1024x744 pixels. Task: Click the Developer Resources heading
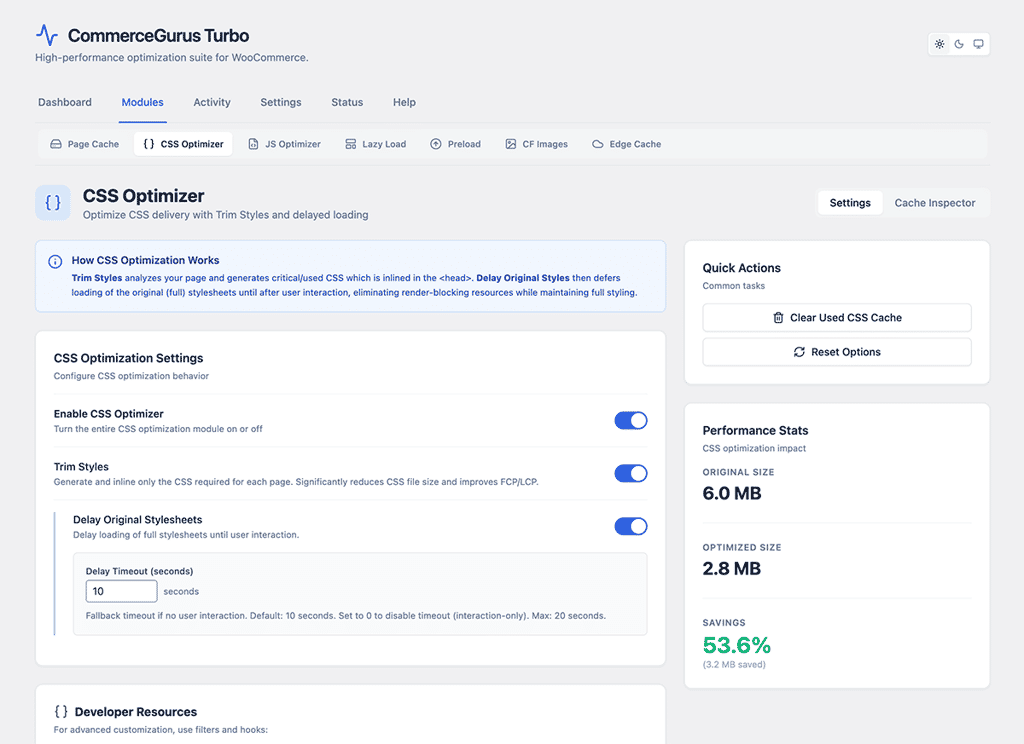coord(135,712)
